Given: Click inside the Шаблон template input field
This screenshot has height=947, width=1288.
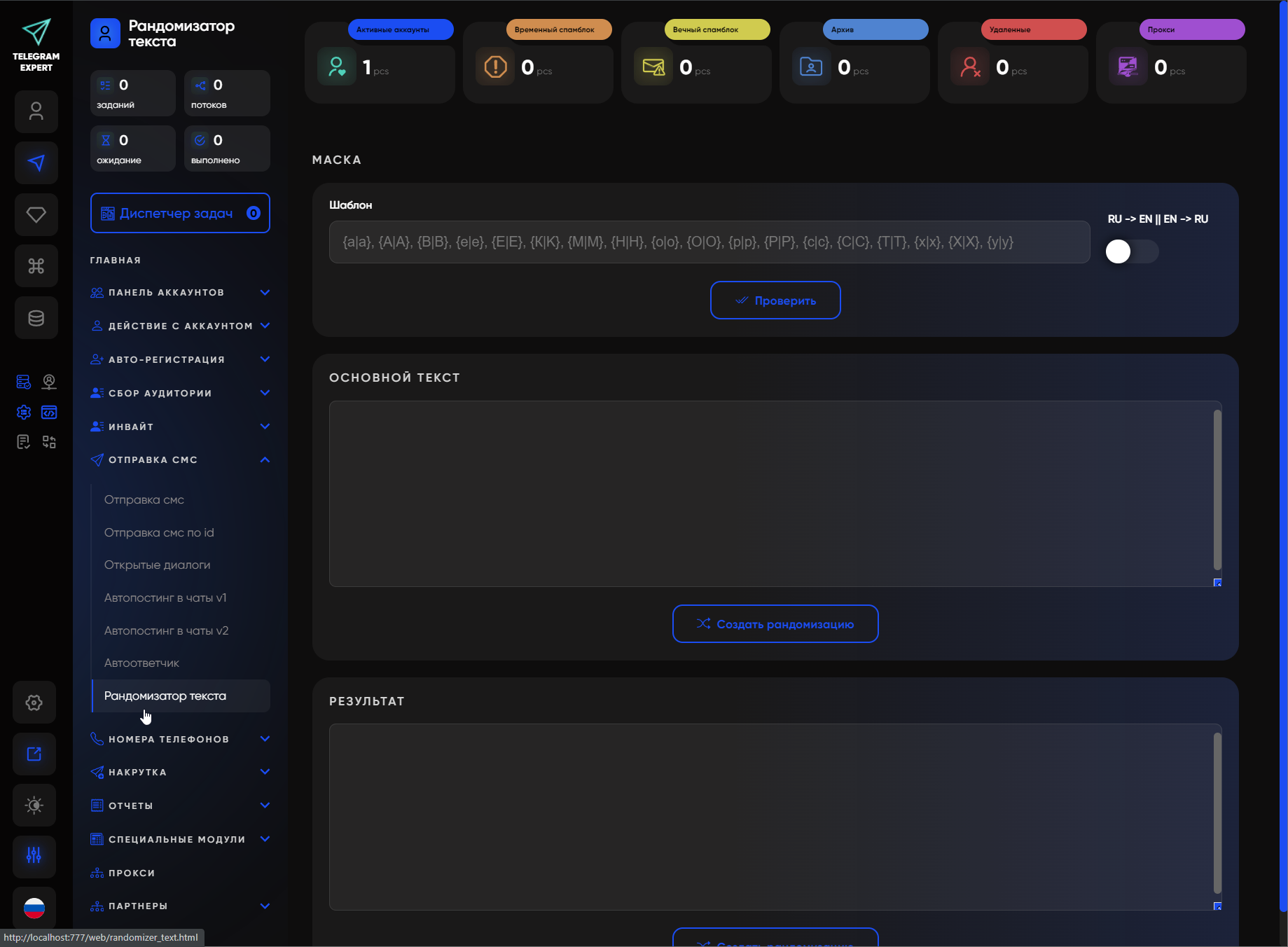Looking at the screenshot, I should (x=707, y=242).
